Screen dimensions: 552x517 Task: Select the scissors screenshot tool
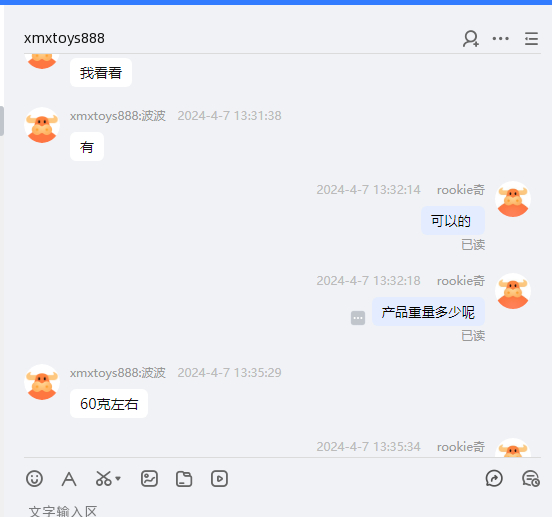(104, 479)
